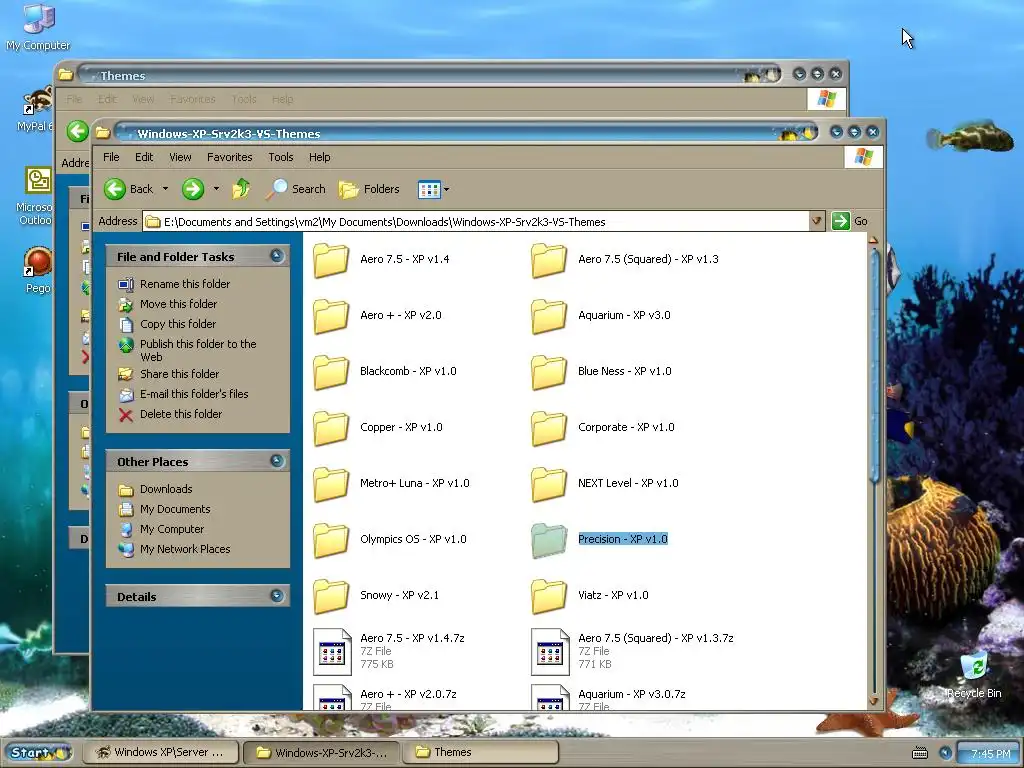Select the Blue Ness - XP v1.0 folder icon

point(549,372)
